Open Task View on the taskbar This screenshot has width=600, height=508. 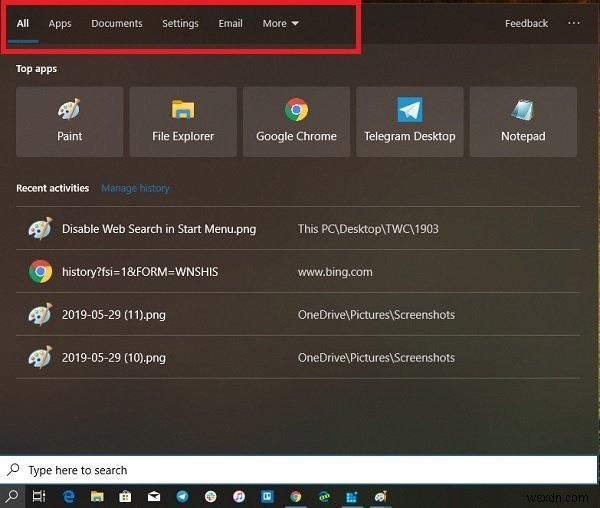39,496
